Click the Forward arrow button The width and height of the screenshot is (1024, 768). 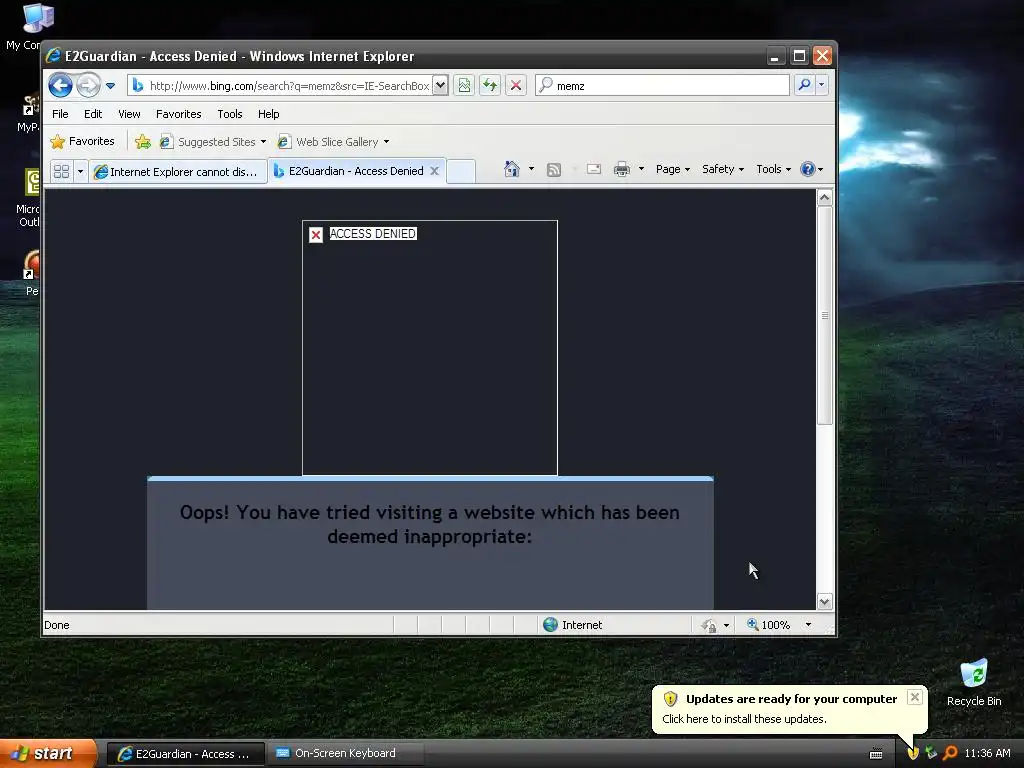click(x=88, y=85)
